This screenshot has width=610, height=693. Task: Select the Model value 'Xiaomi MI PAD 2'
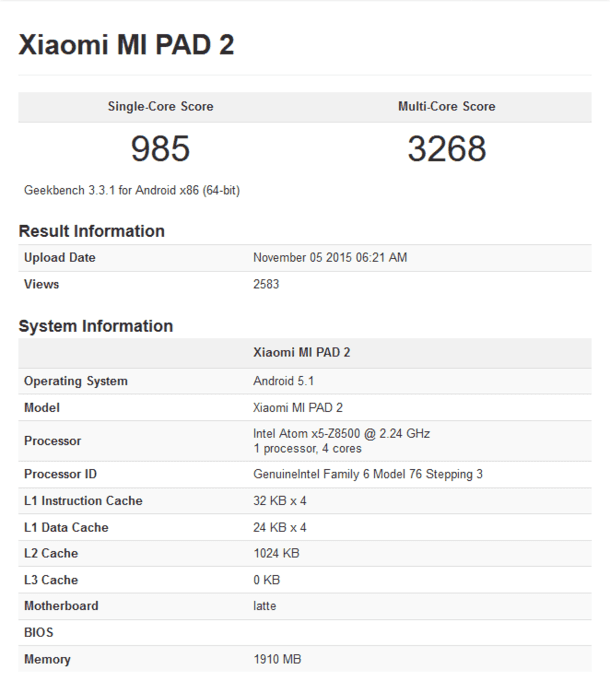(298, 407)
